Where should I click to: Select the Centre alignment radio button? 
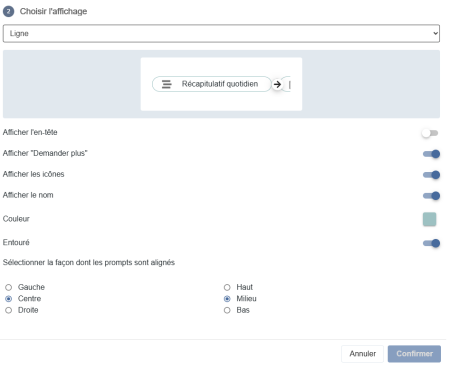pos(9,299)
